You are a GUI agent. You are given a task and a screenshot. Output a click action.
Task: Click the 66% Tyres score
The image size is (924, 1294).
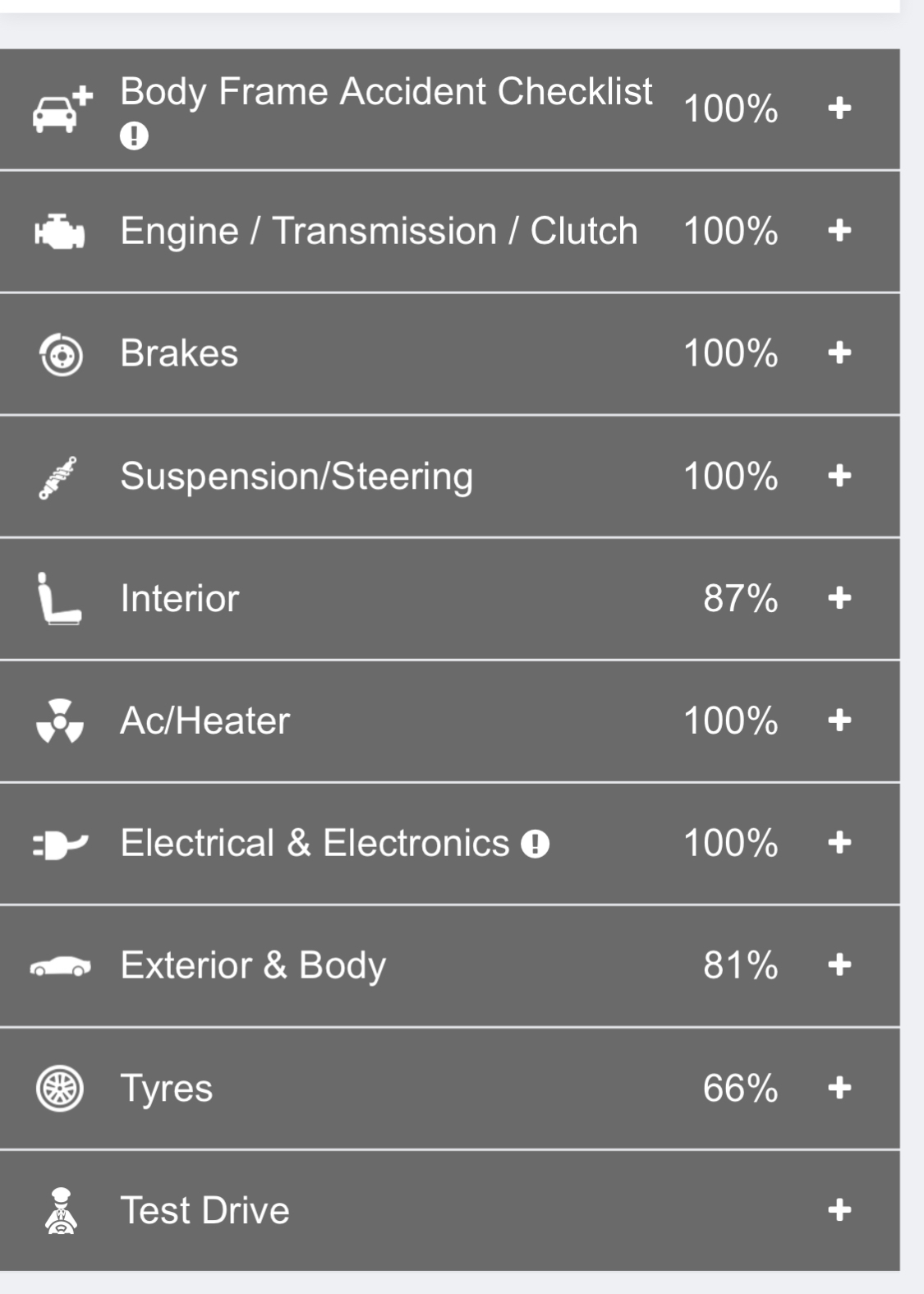740,1088
